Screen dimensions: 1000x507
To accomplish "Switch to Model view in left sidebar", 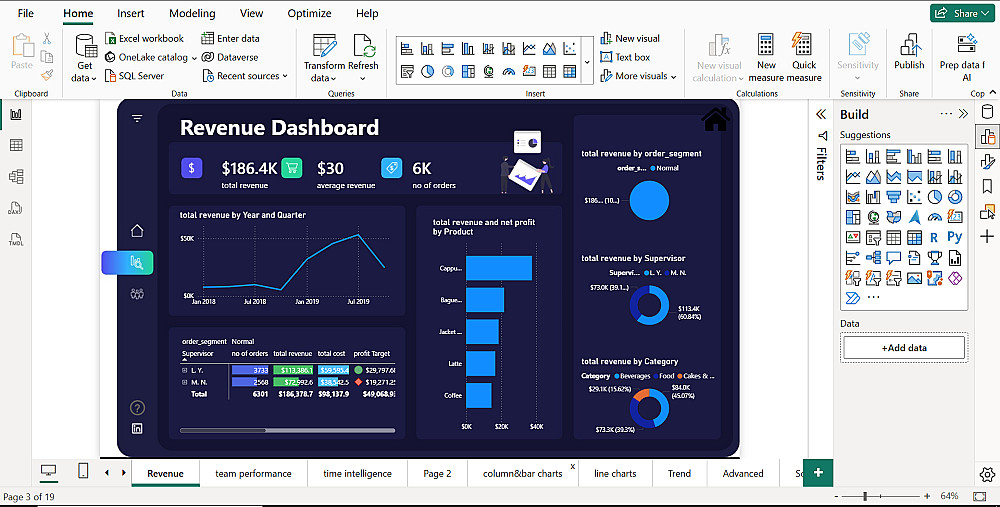I will (x=16, y=176).
